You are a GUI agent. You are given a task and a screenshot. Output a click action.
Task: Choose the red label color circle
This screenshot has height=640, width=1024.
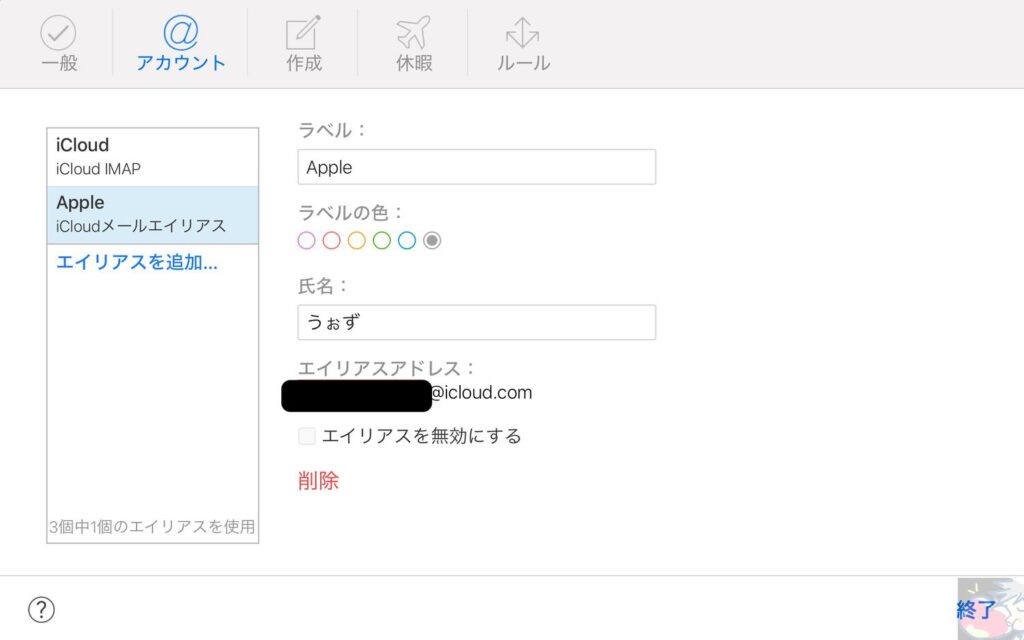332,240
